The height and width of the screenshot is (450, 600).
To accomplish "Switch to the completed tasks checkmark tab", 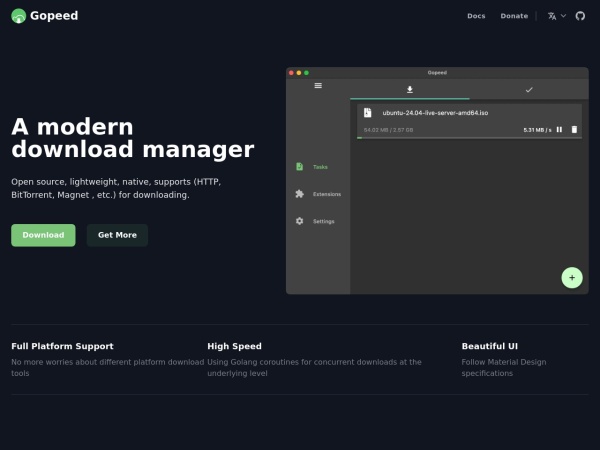I will [x=529, y=90].
